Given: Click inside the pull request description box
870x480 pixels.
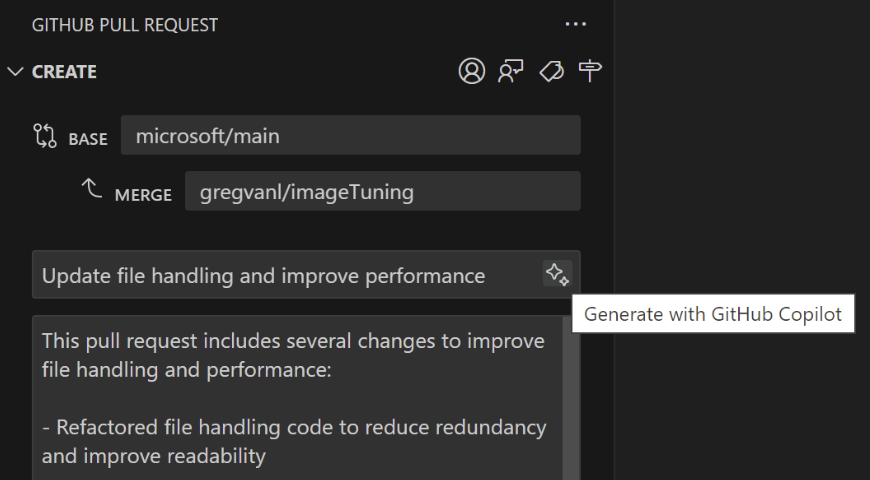Looking at the screenshot, I should click(x=297, y=398).
